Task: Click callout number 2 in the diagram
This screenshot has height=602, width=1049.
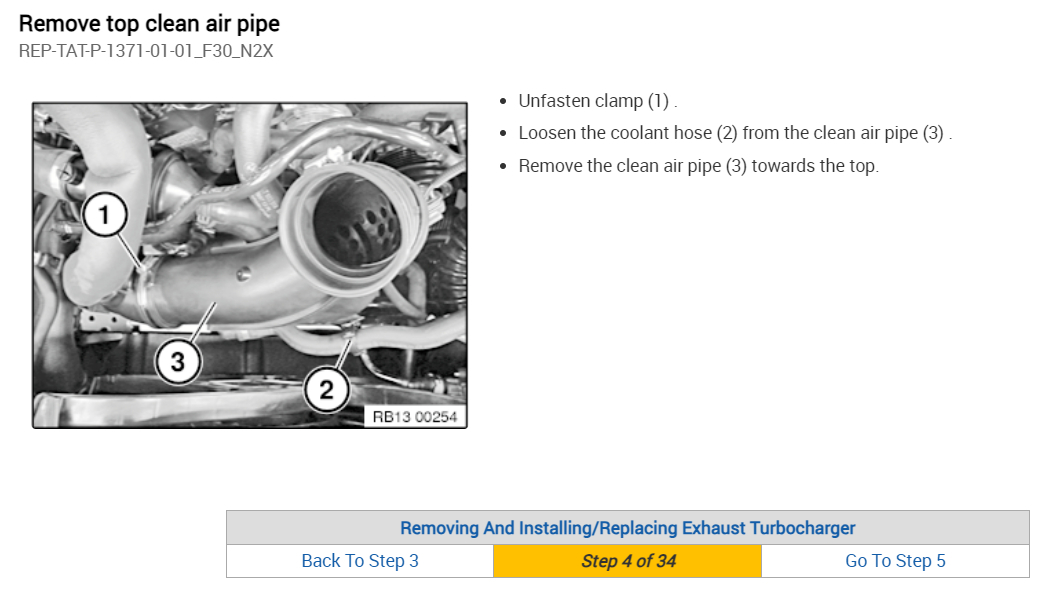Action: [x=326, y=389]
